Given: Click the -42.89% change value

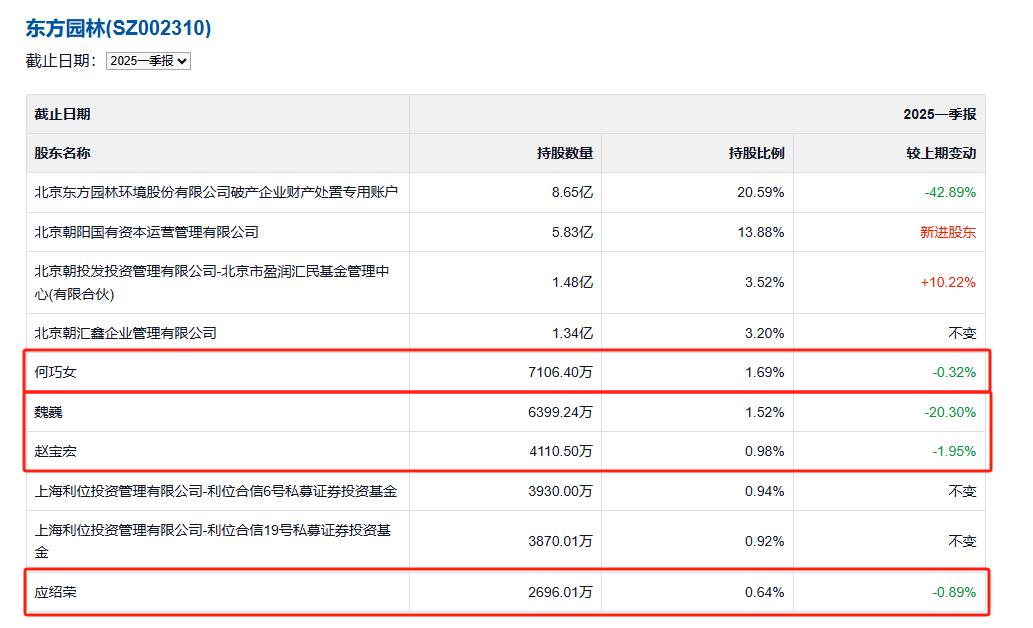Looking at the screenshot, I should [950, 192].
